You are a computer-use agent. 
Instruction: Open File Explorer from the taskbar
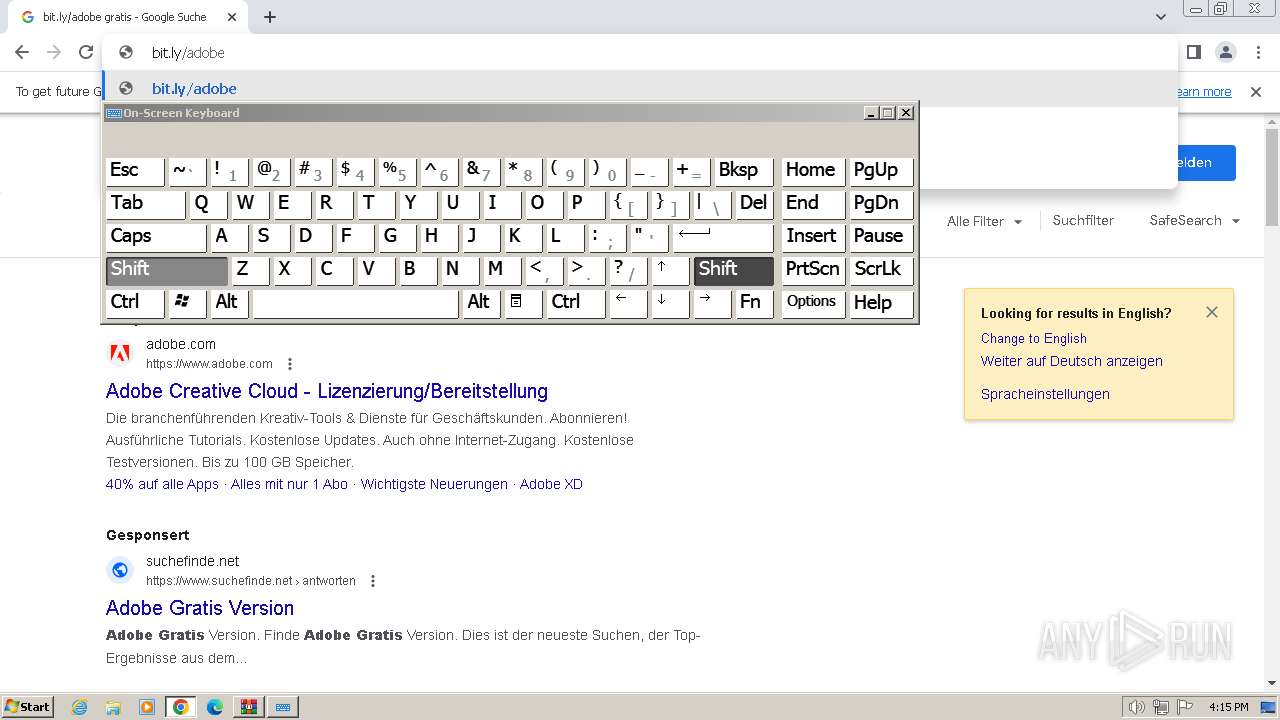(113, 707)
